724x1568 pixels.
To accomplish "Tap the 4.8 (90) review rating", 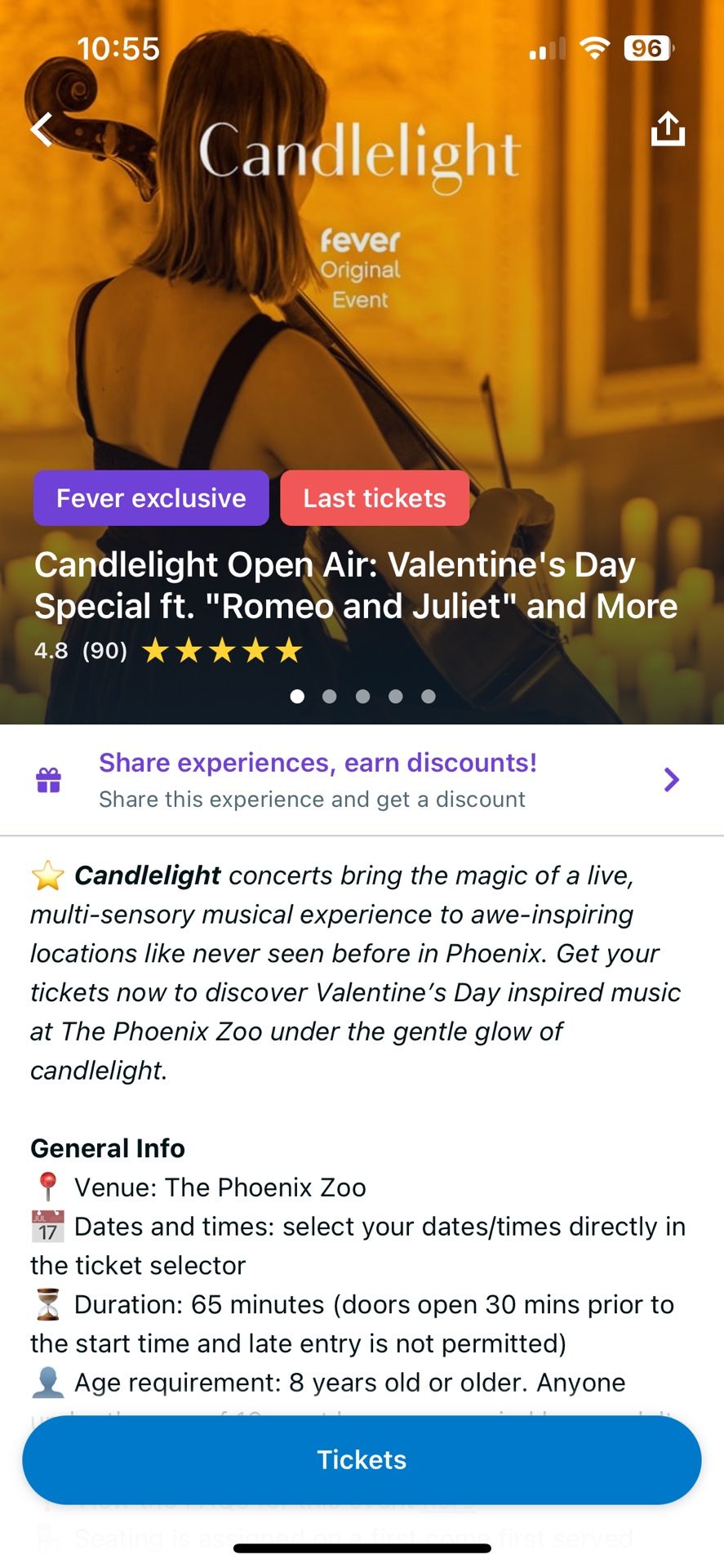I will click(x=81, y=651).
